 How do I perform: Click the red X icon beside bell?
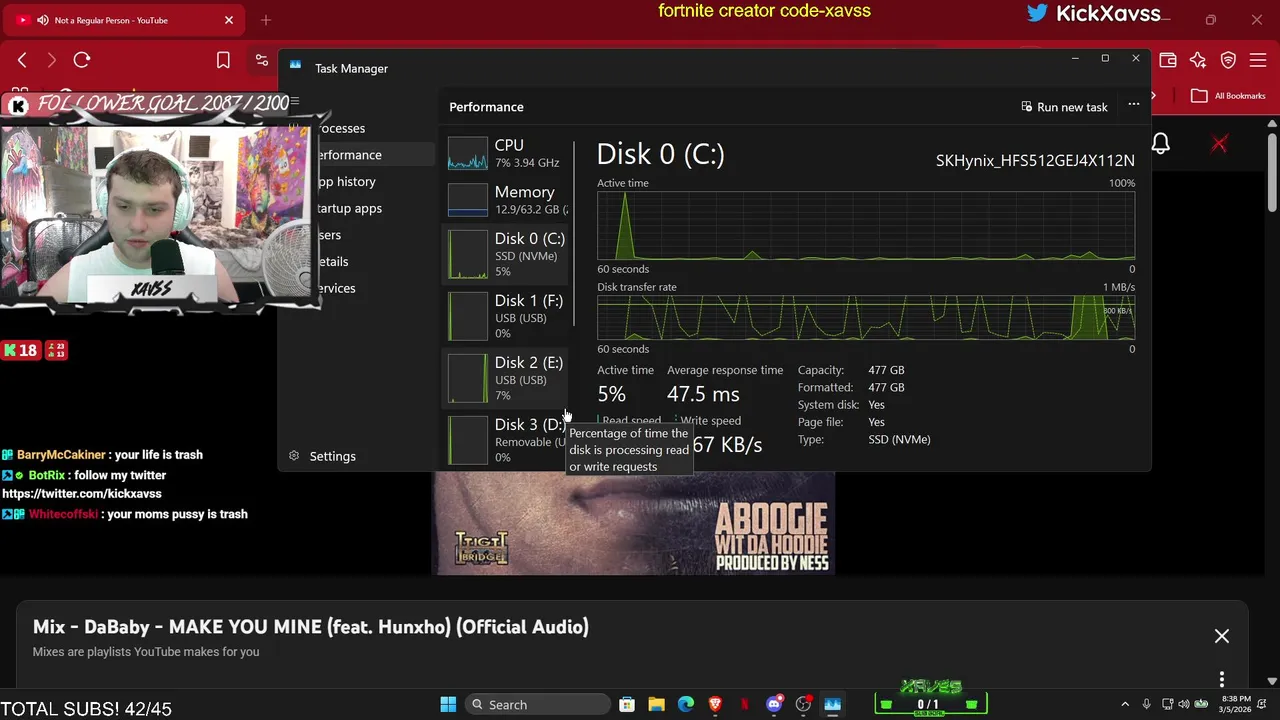pyautogui.click(x=1219, y=144)
